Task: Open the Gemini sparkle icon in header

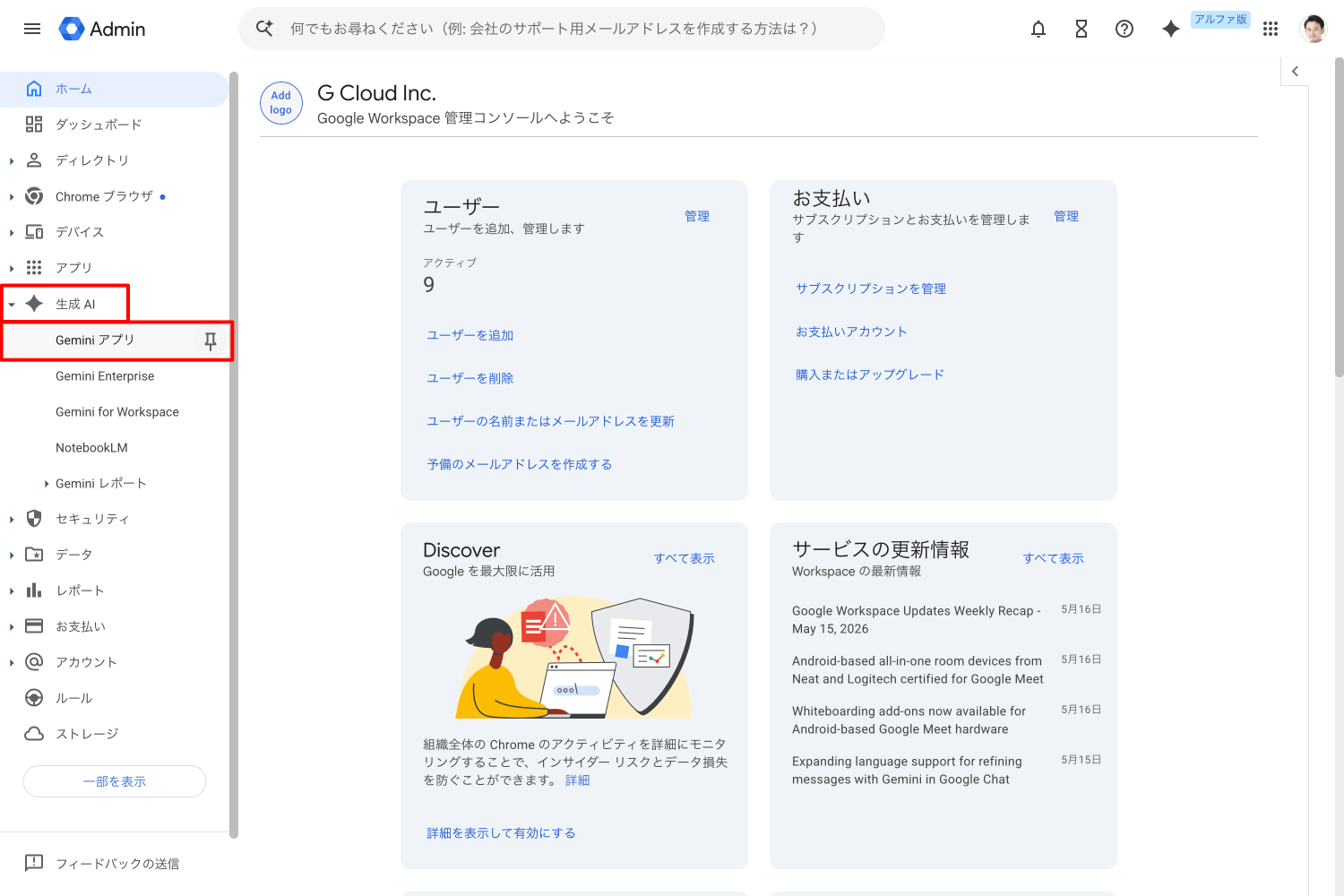Action: (1170, 29)
